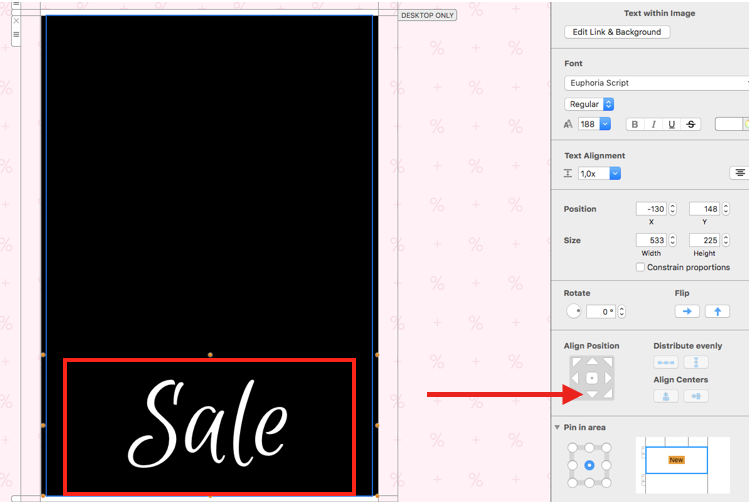Image resolution: width=749 pixels, height=502 pixels.
Task: Click the Text within Image heading
Action: [659, 13]
